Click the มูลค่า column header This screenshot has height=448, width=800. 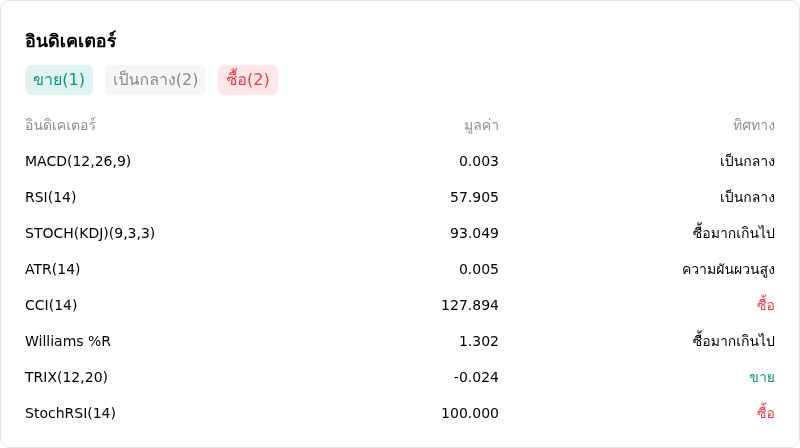[x=481, y=126]
